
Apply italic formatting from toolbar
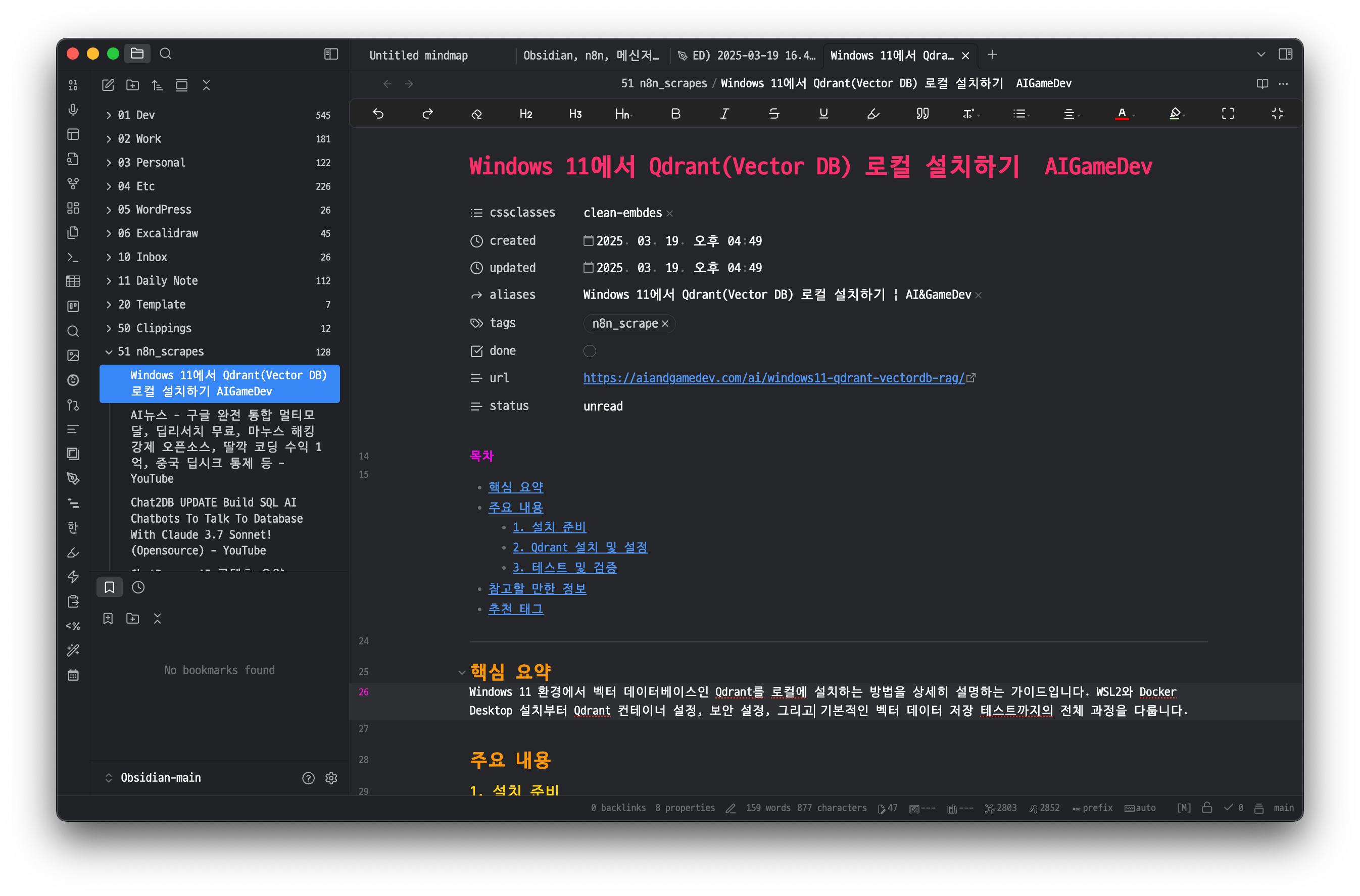pyautogui.click(x=724, y=114)
